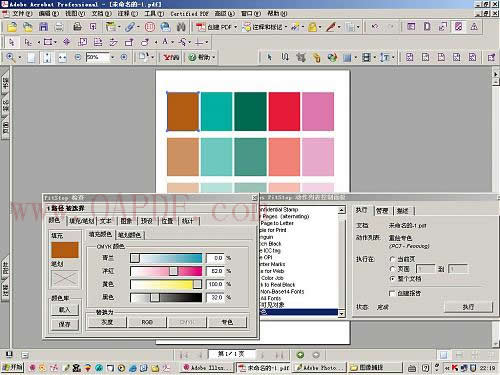Click the pen Sign icon
The image size is (500, 375).
331,27
